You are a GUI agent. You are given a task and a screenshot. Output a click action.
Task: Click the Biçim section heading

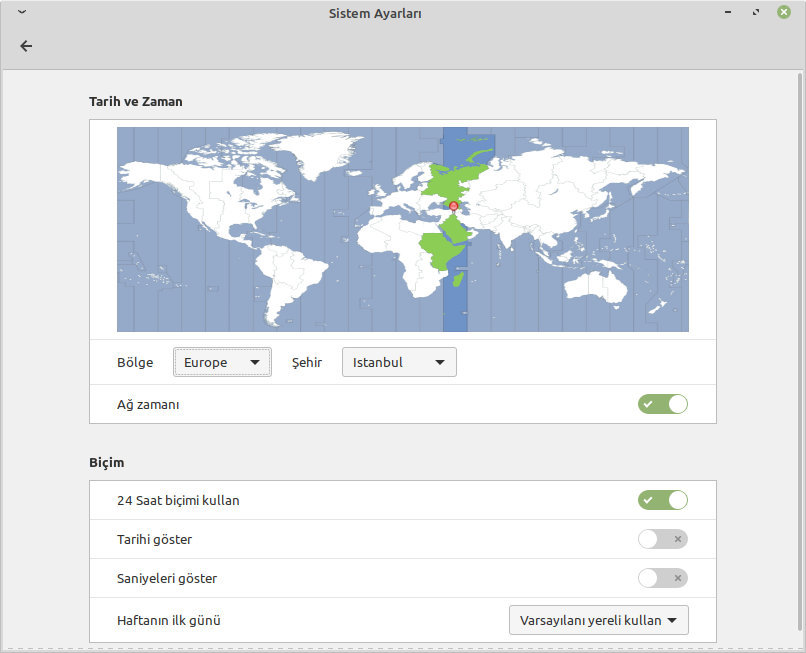(x=106, y=462)
